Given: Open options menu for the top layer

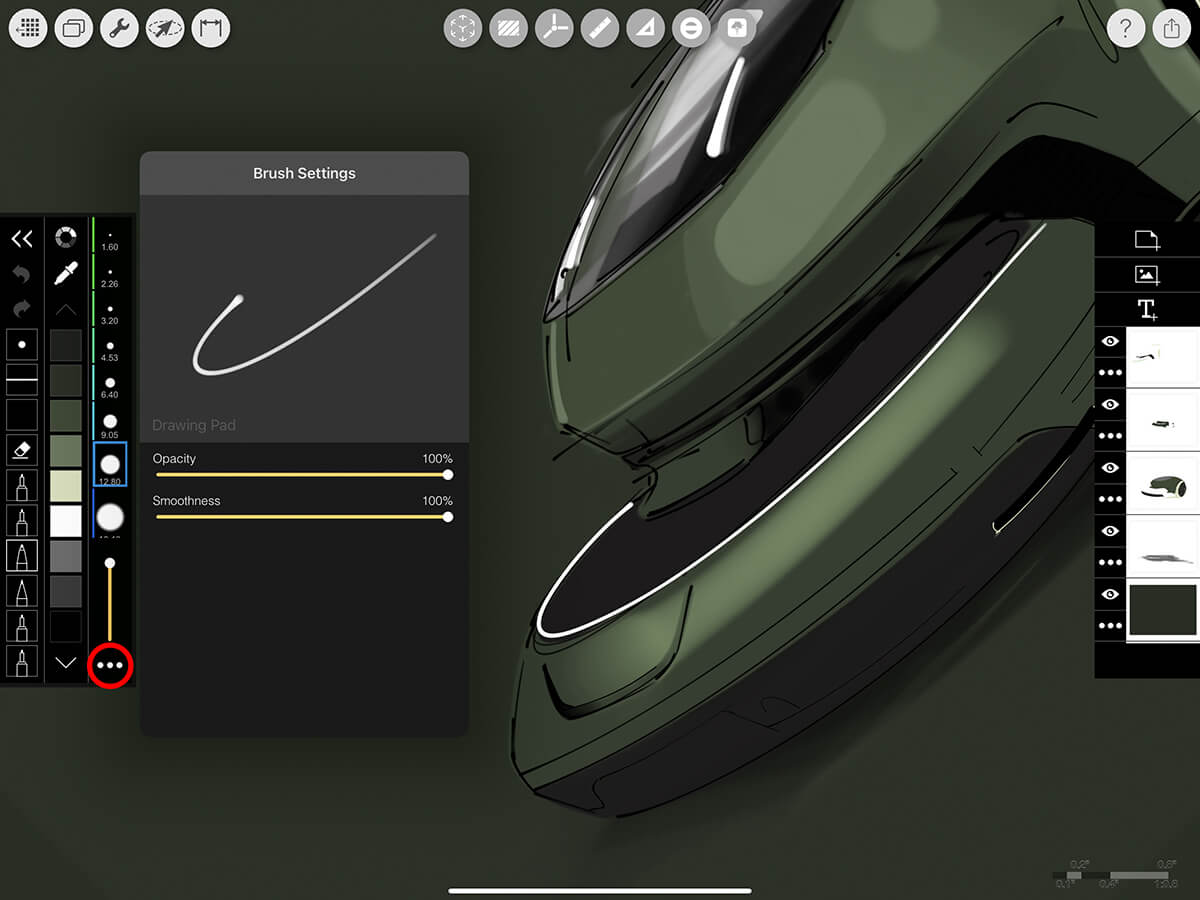Looking at the screenshot, I should point(1110,373).
